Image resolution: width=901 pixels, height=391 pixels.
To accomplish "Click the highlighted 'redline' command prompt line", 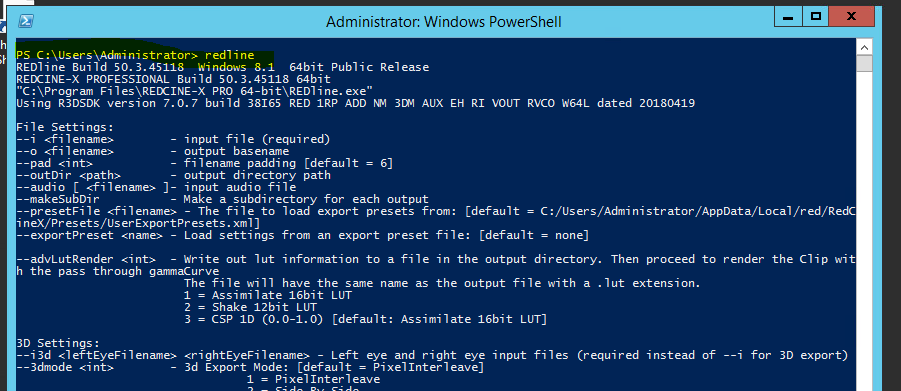I will click(135, 55).
